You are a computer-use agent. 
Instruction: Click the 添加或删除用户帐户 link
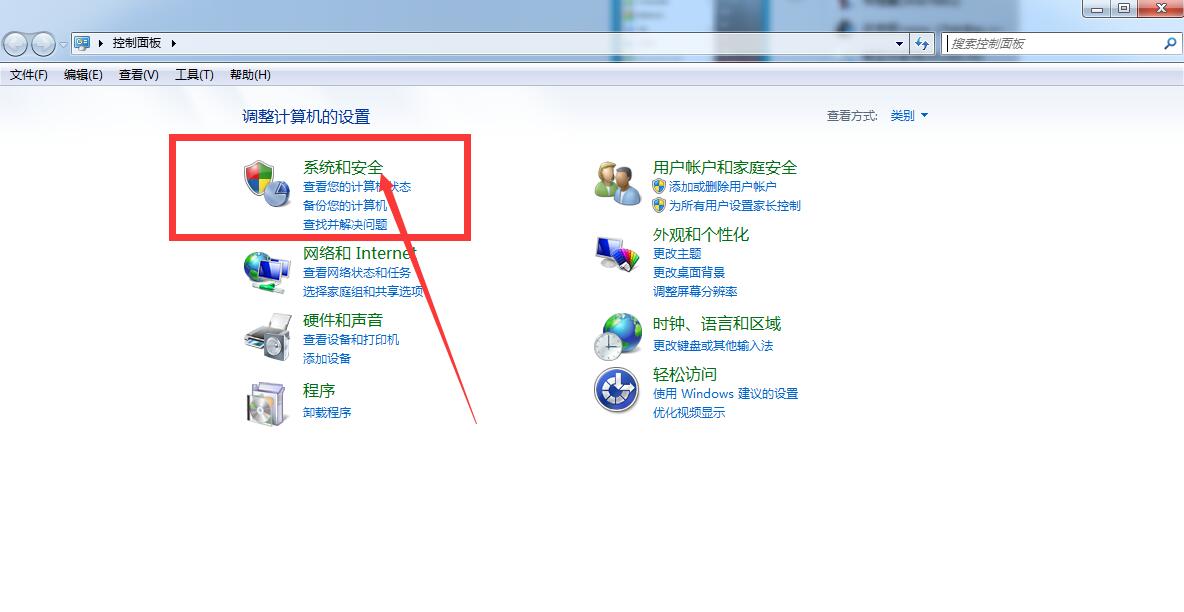(x=723, y=187)
